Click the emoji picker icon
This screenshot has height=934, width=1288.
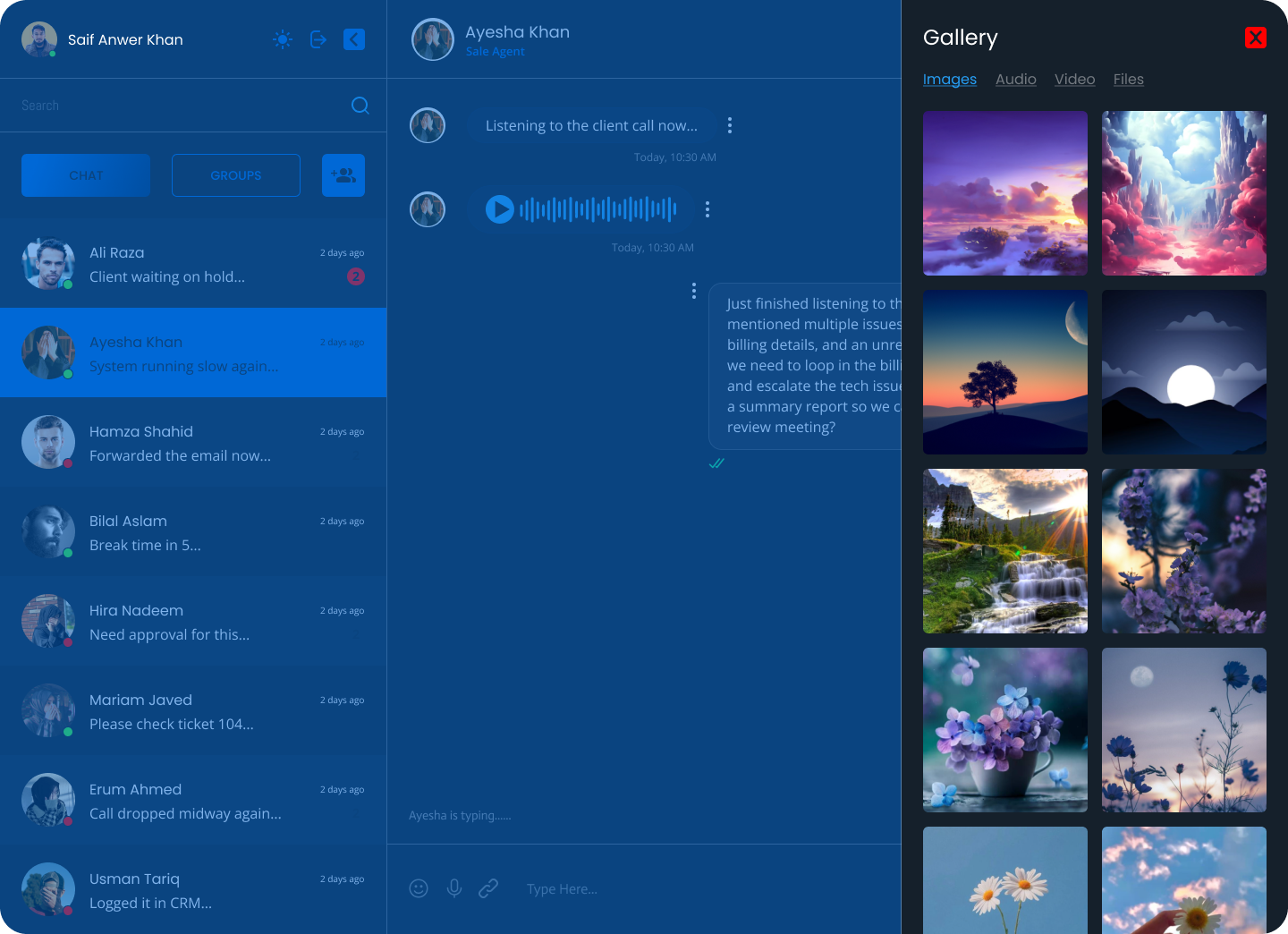pos(419,888)
